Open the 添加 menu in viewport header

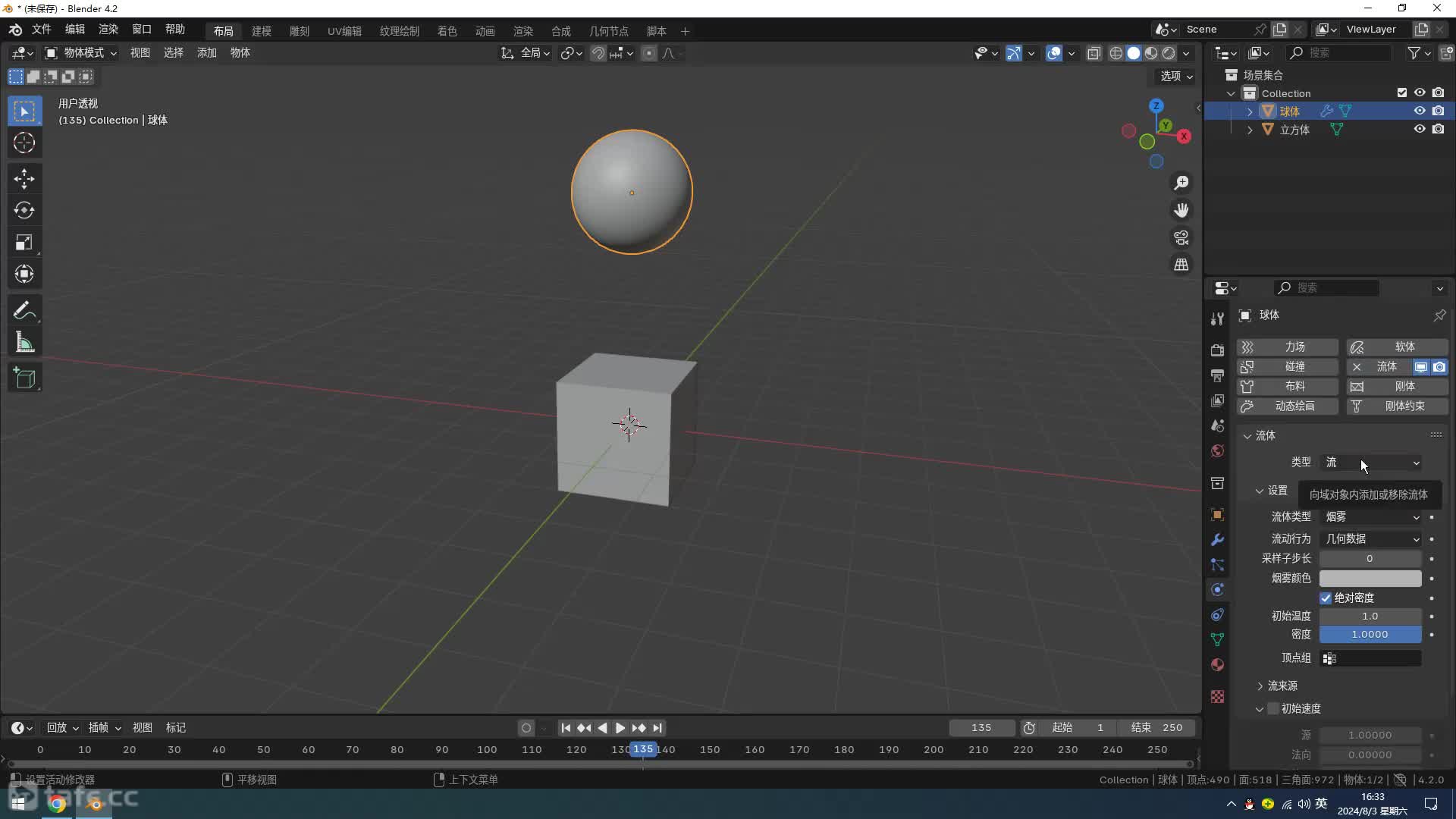[207, 53]
